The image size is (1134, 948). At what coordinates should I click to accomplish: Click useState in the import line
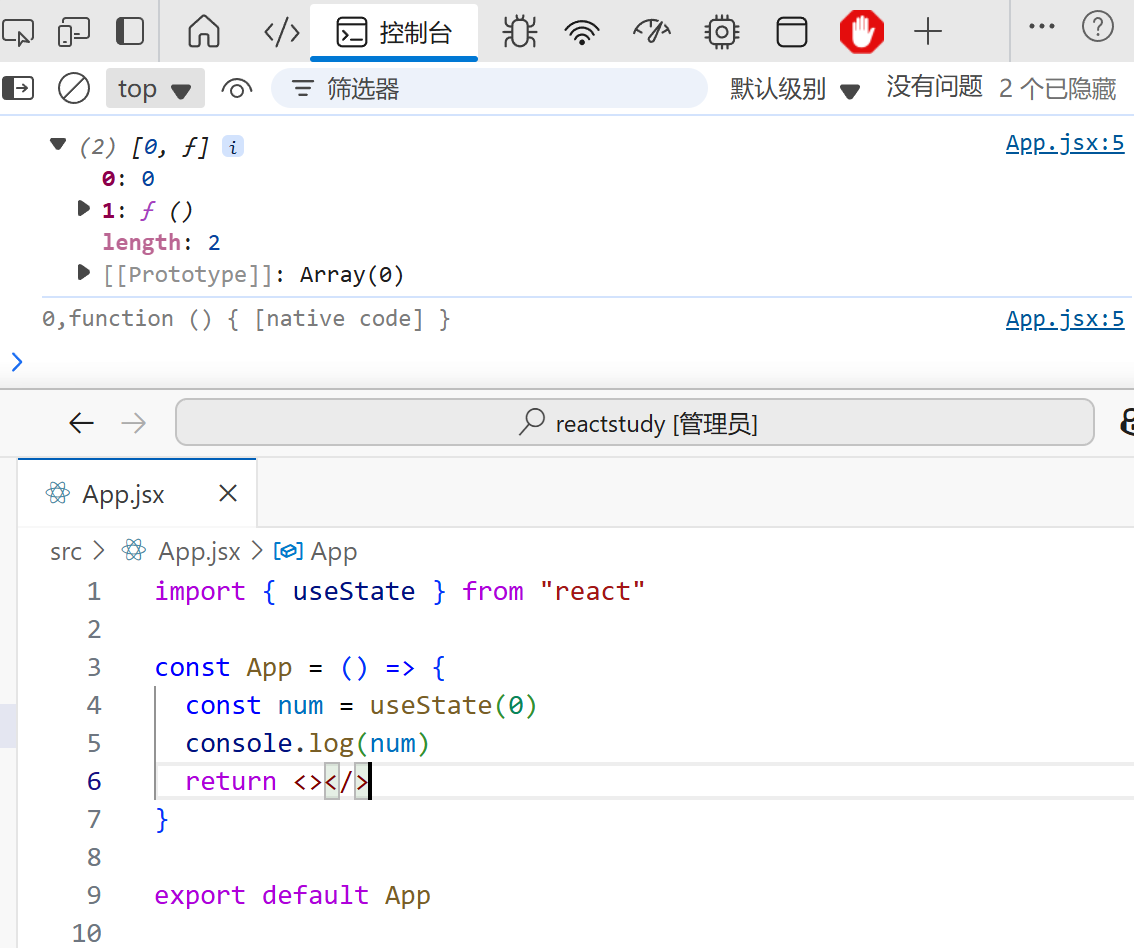(354, 592)
